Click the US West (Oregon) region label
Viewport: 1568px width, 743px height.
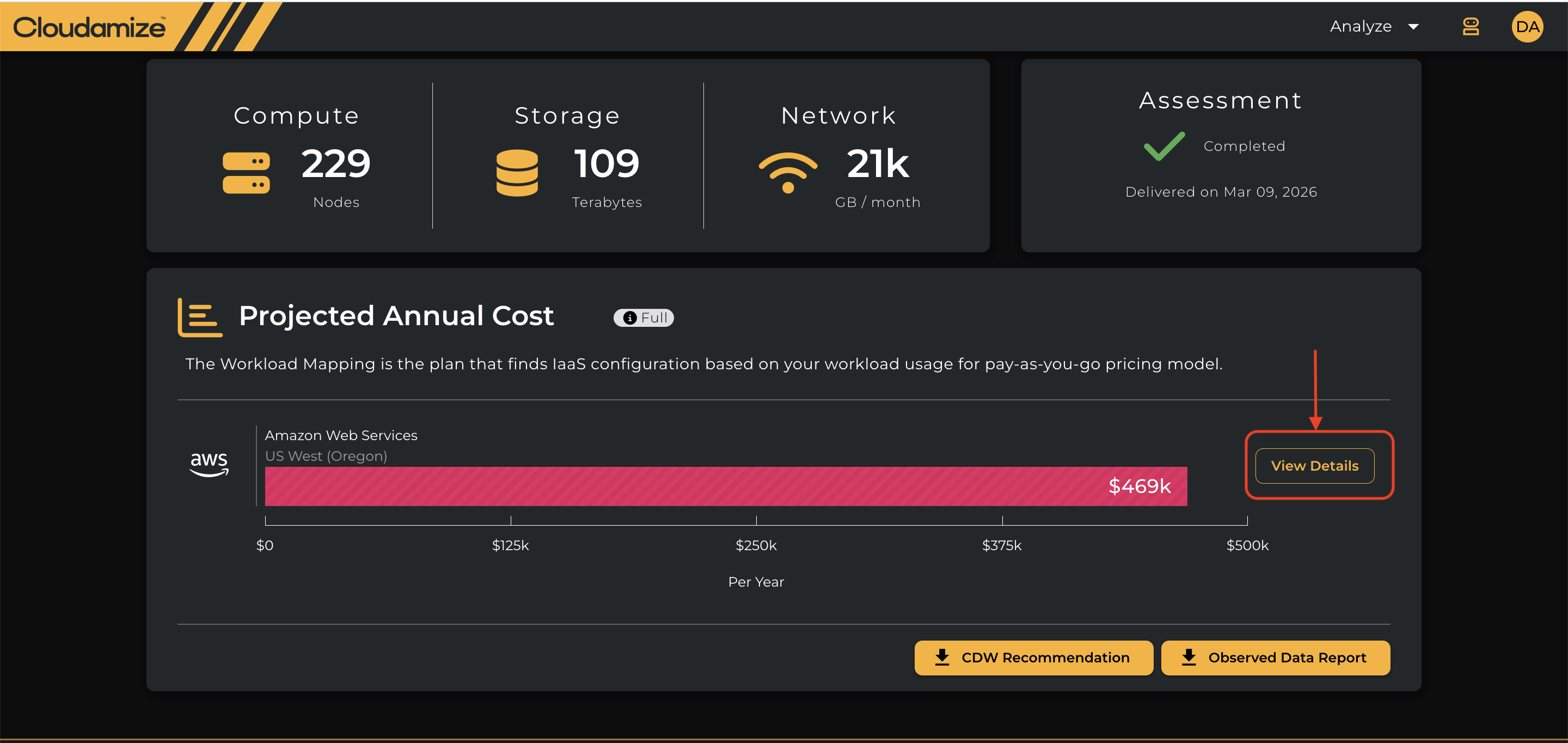[x=326, y=456]
